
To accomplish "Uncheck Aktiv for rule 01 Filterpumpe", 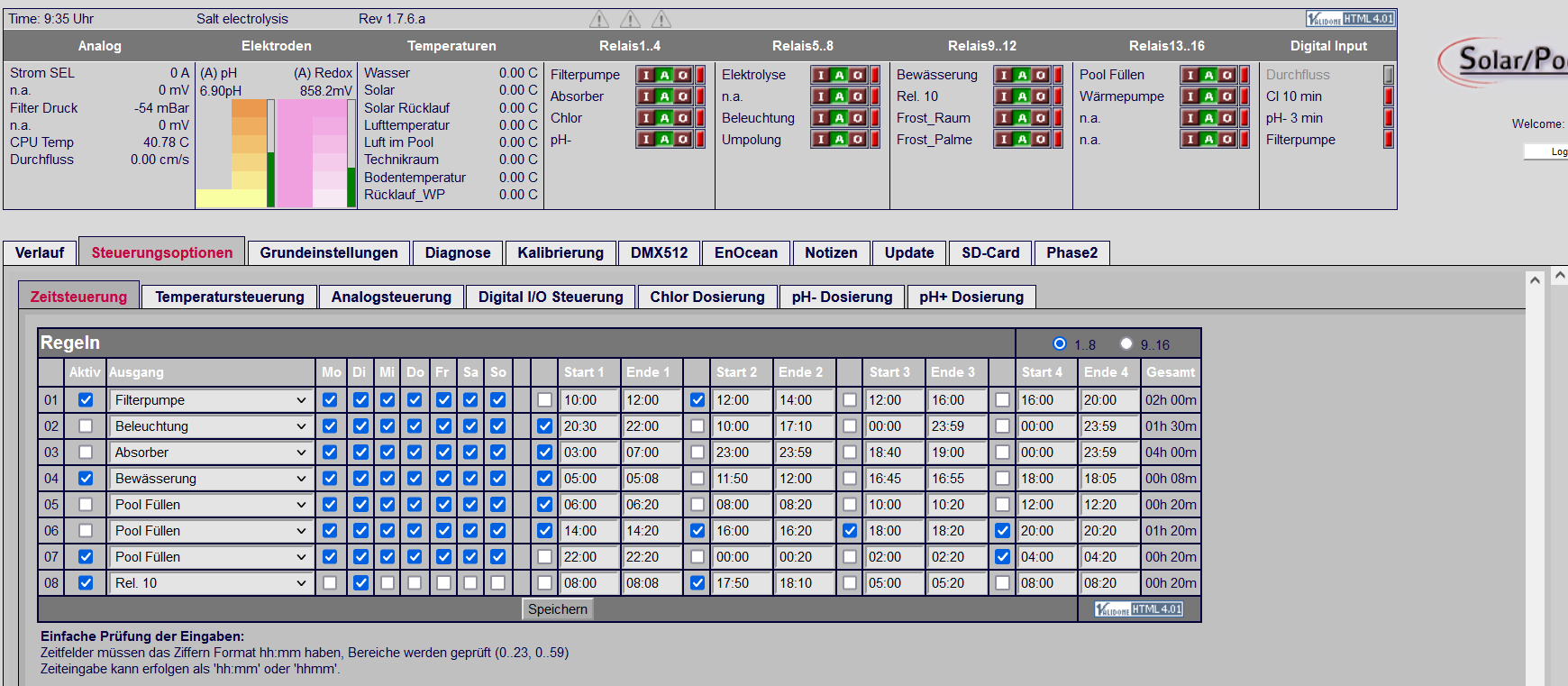I will click(x=86, y=400).
